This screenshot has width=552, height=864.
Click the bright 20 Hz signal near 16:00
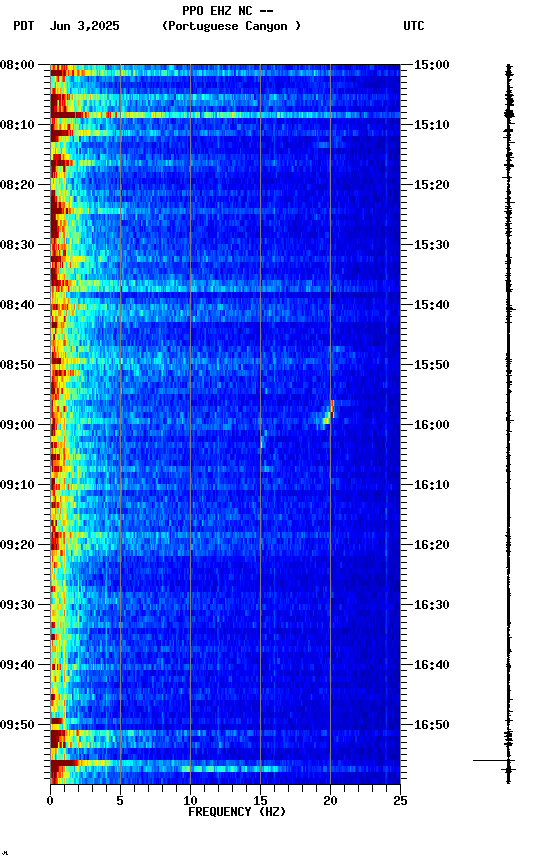click(x=329, y=413)
